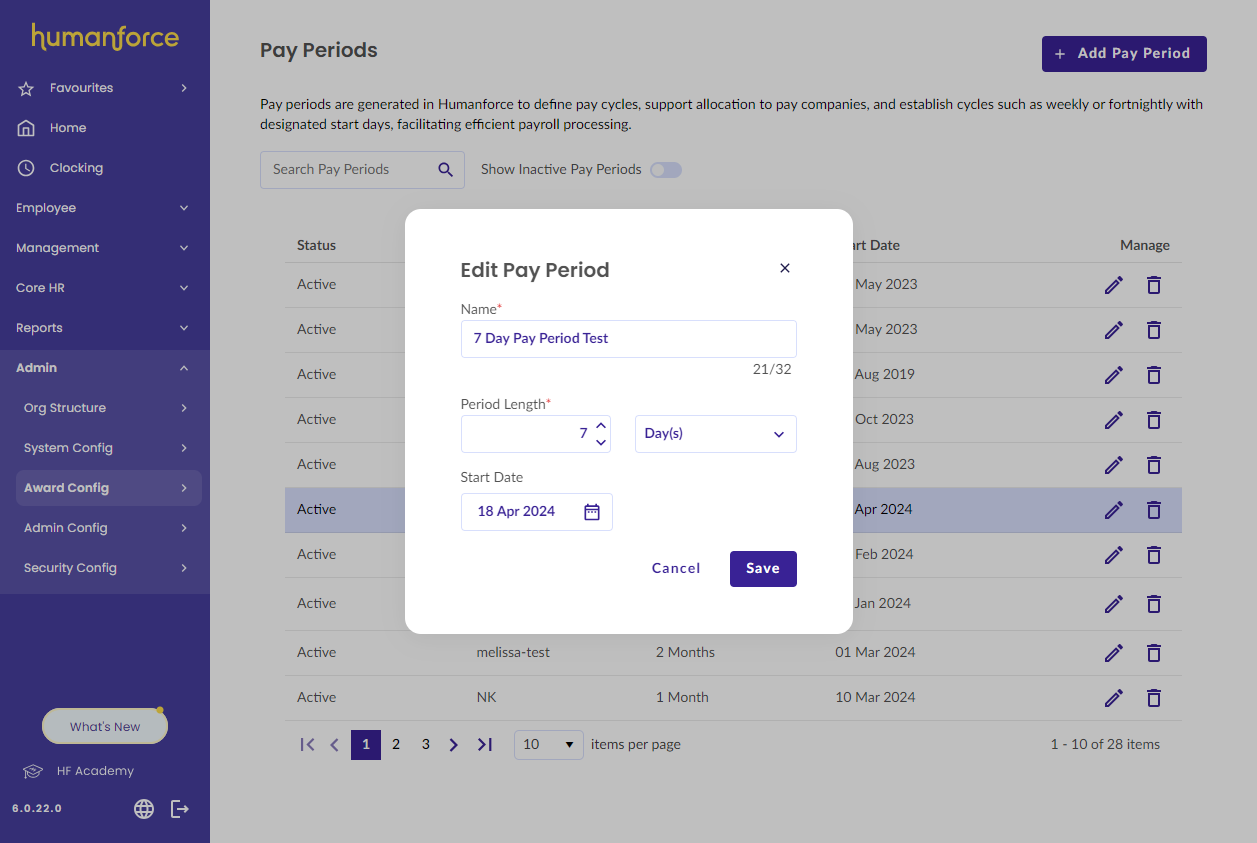Open Clocking from the sidebar
The width and height of the screenshot is (1257, 843).
click(76, 168)
